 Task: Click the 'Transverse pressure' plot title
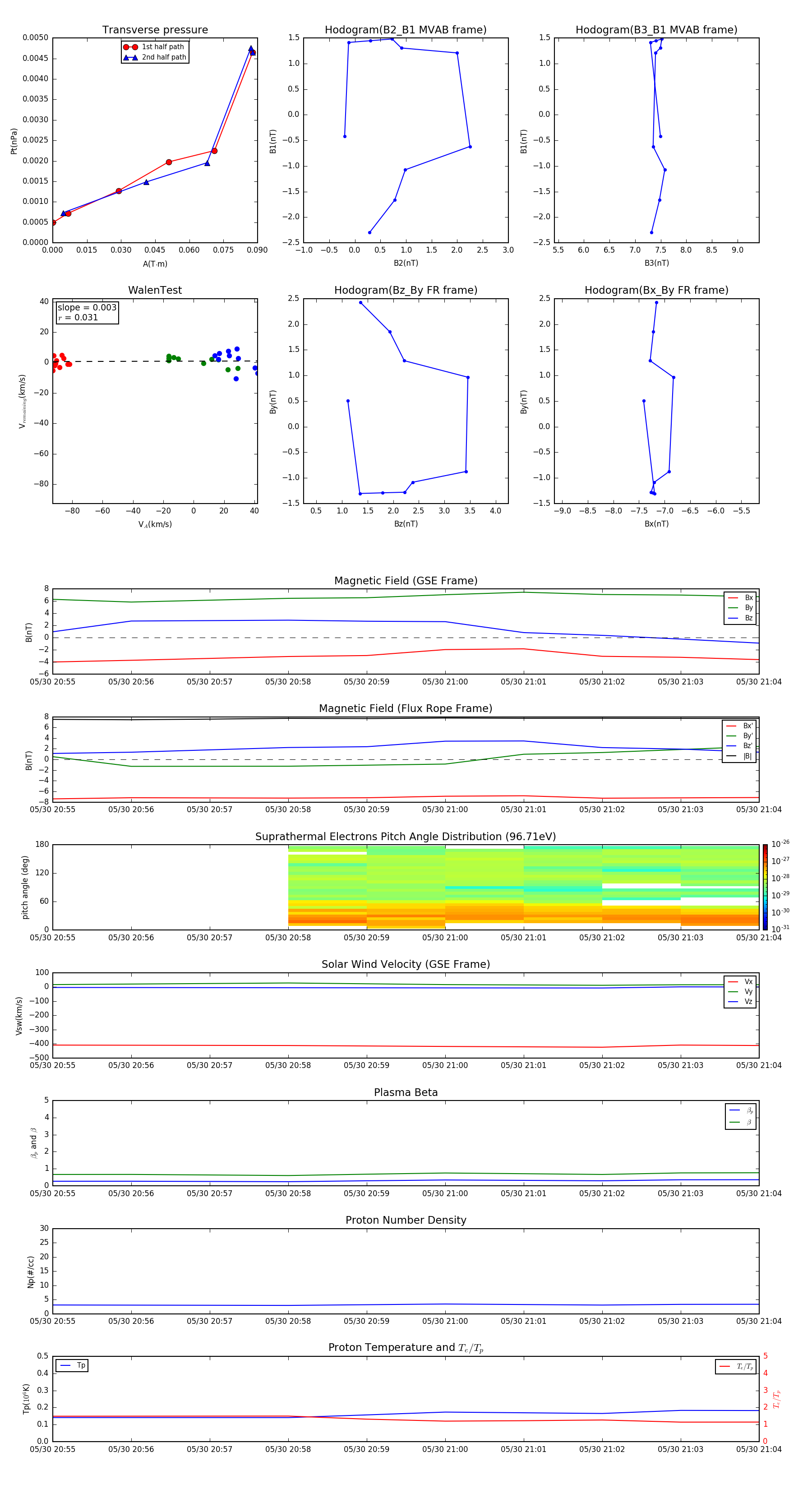pos(155,30)
